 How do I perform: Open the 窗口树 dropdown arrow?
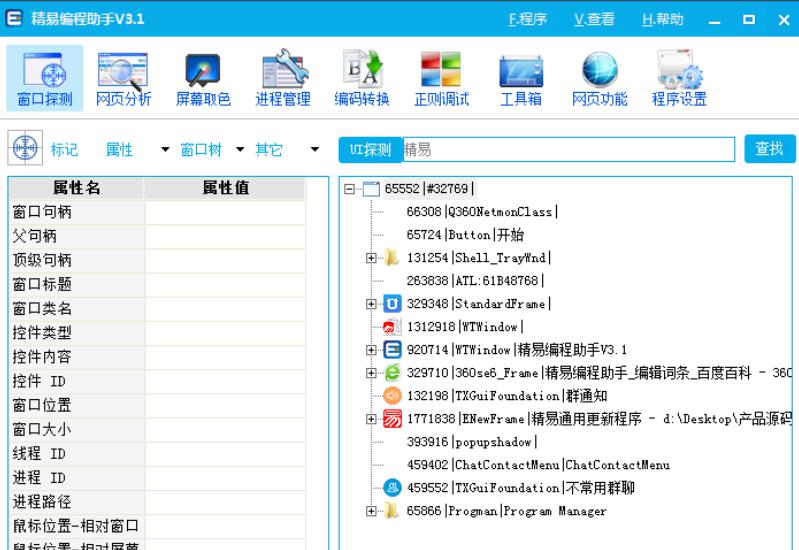click(x=240, y=149)
